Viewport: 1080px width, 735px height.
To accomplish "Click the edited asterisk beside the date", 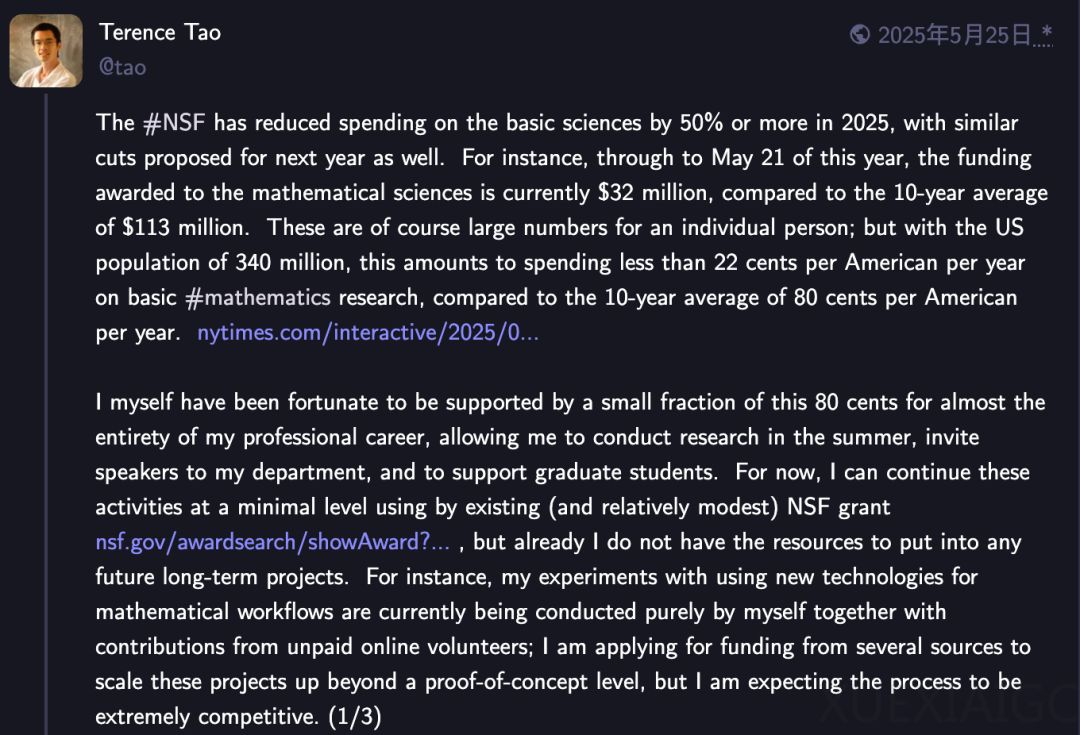I will [1047, 32].
